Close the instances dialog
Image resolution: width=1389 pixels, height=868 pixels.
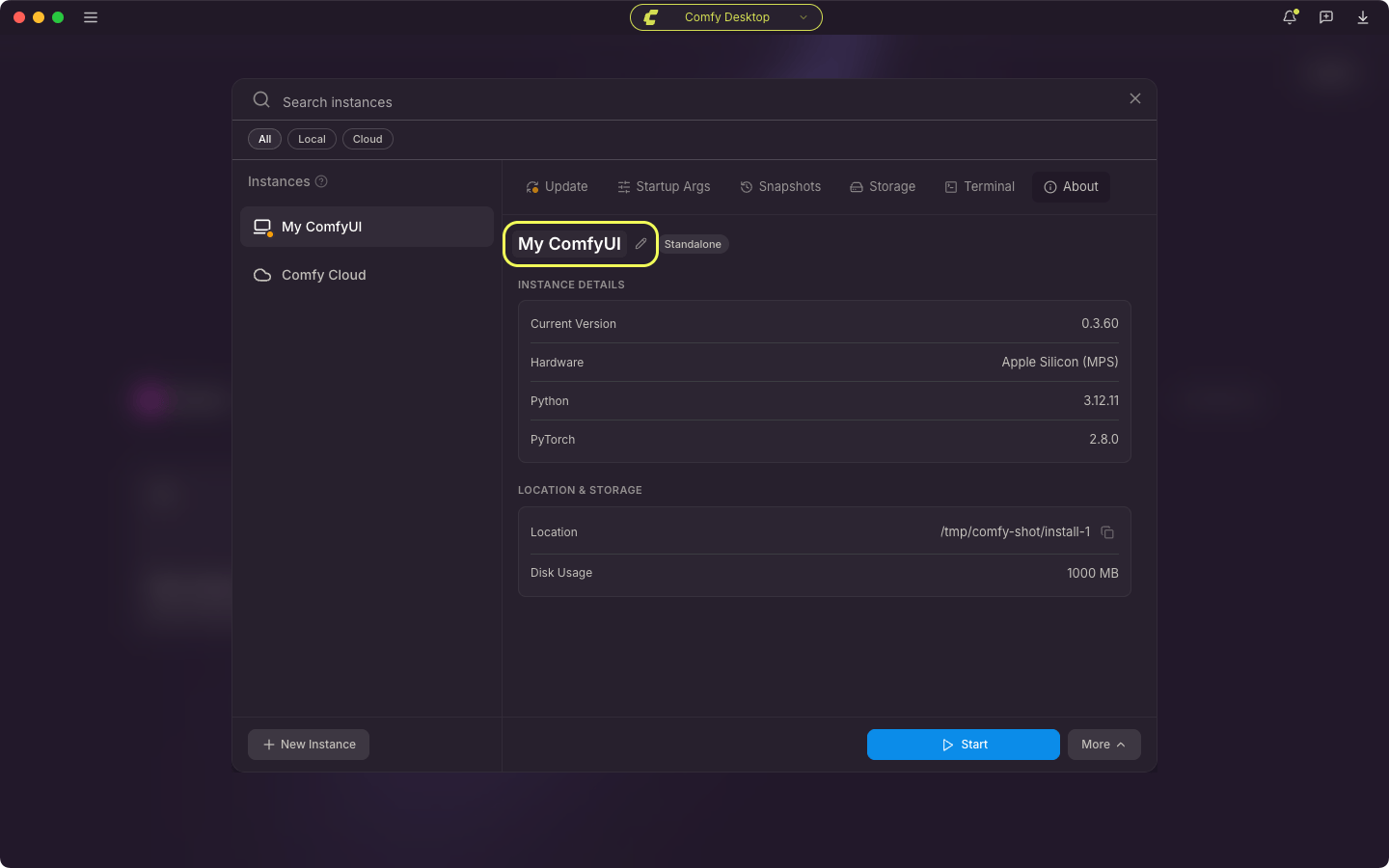[1135, 98]
